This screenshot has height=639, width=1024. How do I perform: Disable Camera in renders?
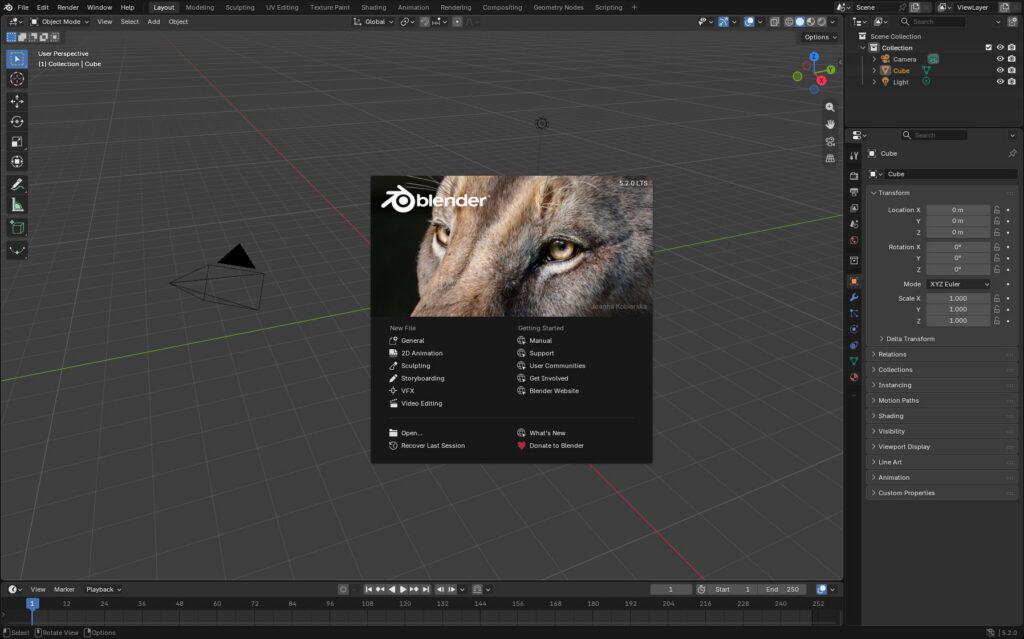tap(1012, 59)
